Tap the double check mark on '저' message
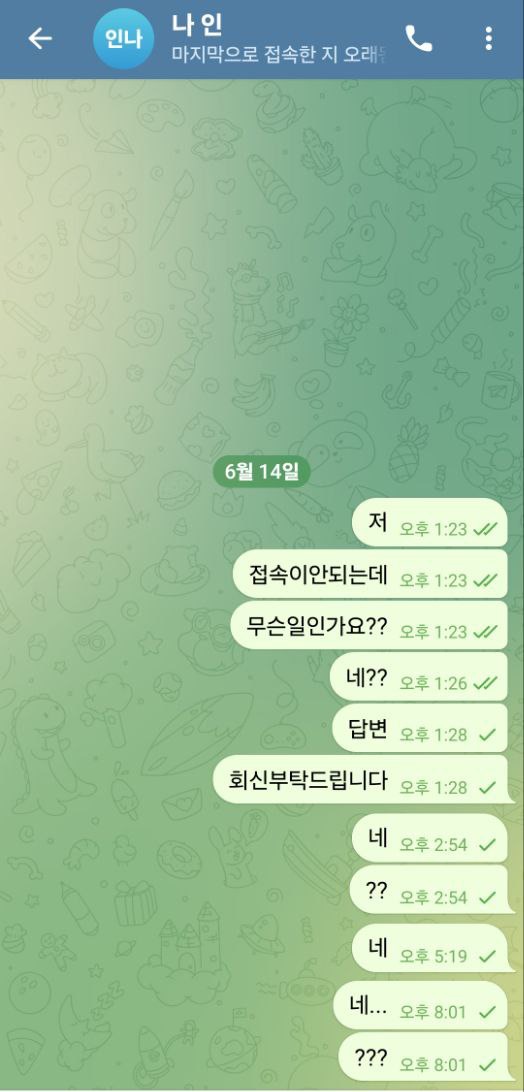The height and width of the screenshot is (1092, 524). (x=486, y=529)
